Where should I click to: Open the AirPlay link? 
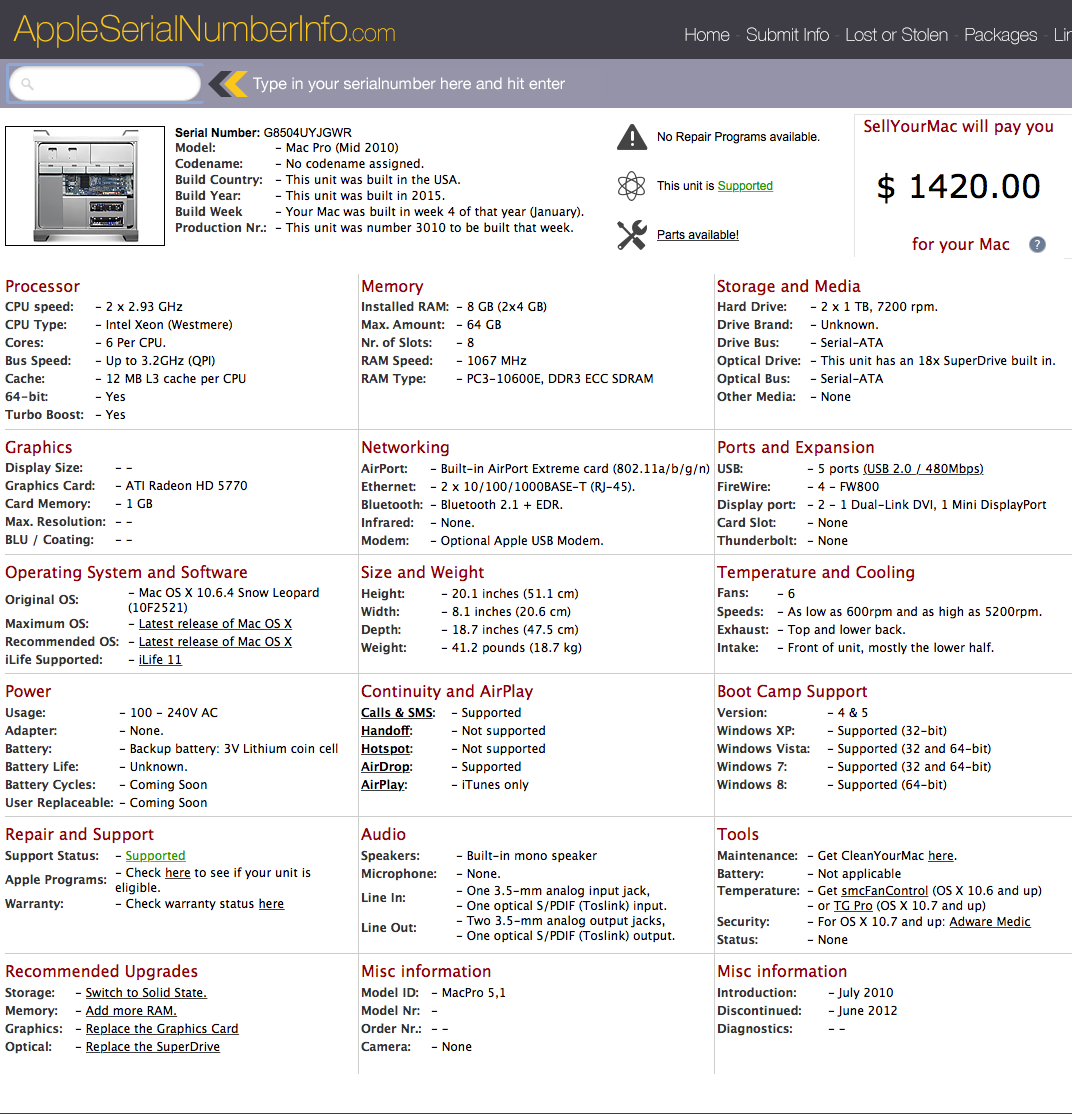[x=383, y=785]
